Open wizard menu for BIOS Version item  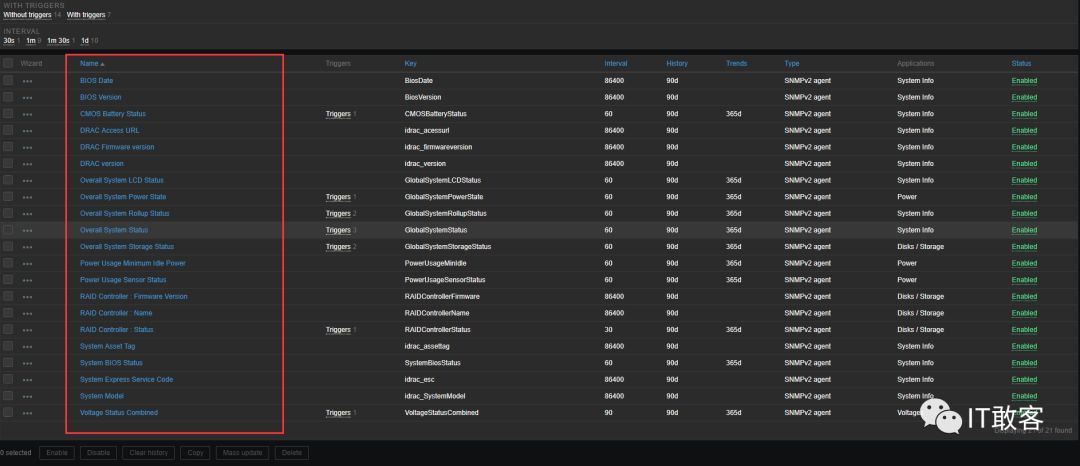(27, 98)
